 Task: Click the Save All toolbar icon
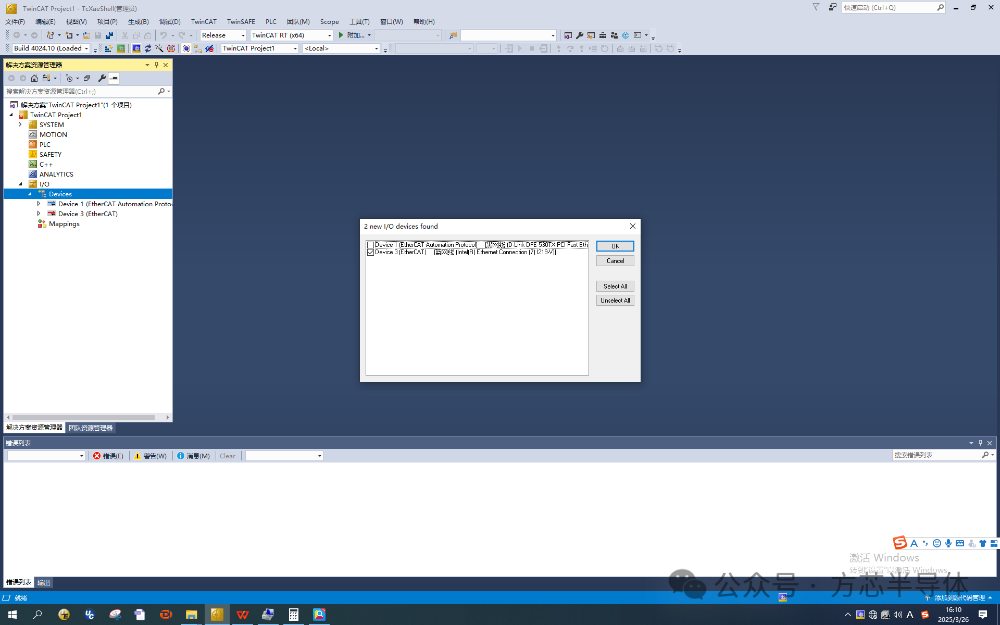pos(109,35)
